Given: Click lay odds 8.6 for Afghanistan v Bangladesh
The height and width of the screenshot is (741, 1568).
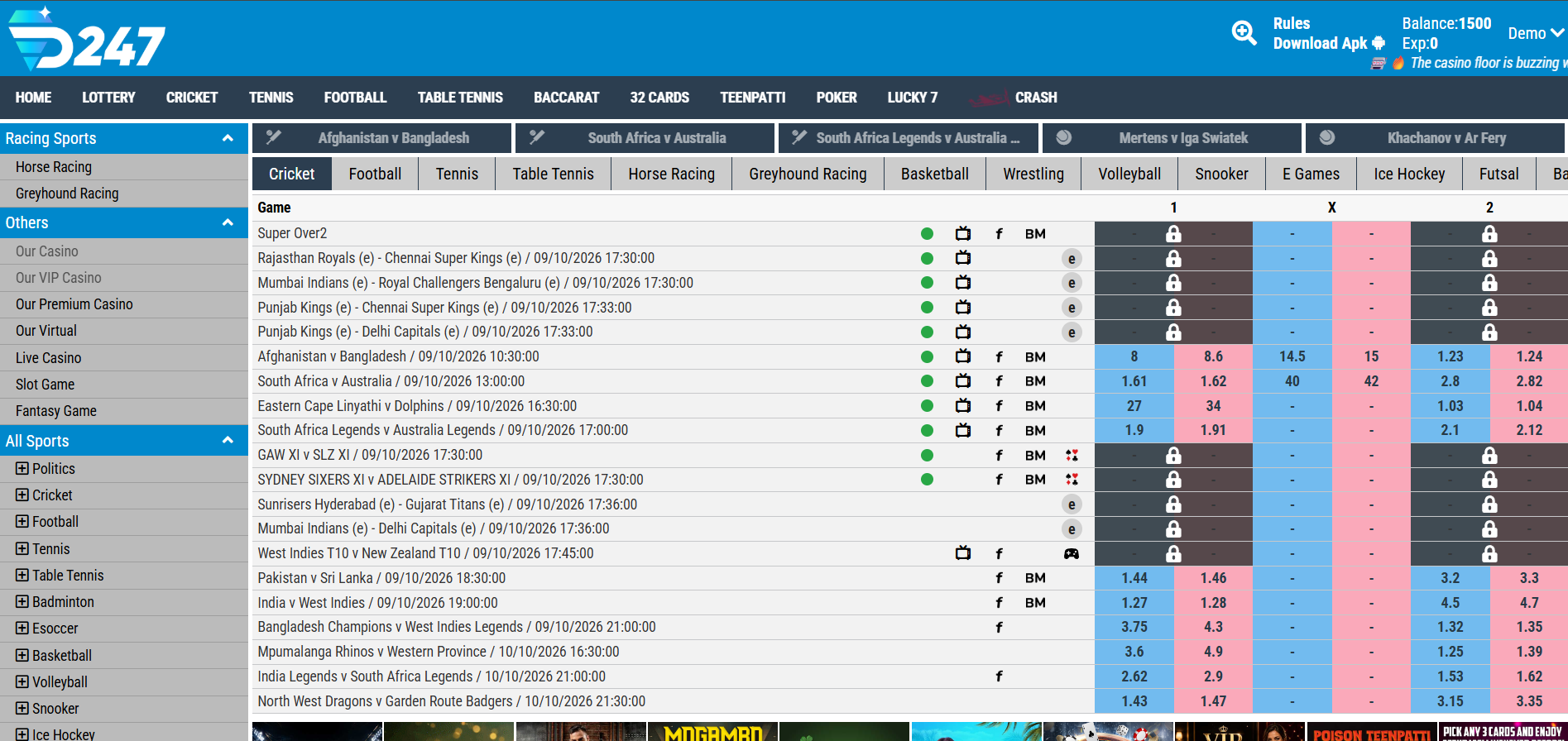Looking at the screenshot, I should (1213, 356).
